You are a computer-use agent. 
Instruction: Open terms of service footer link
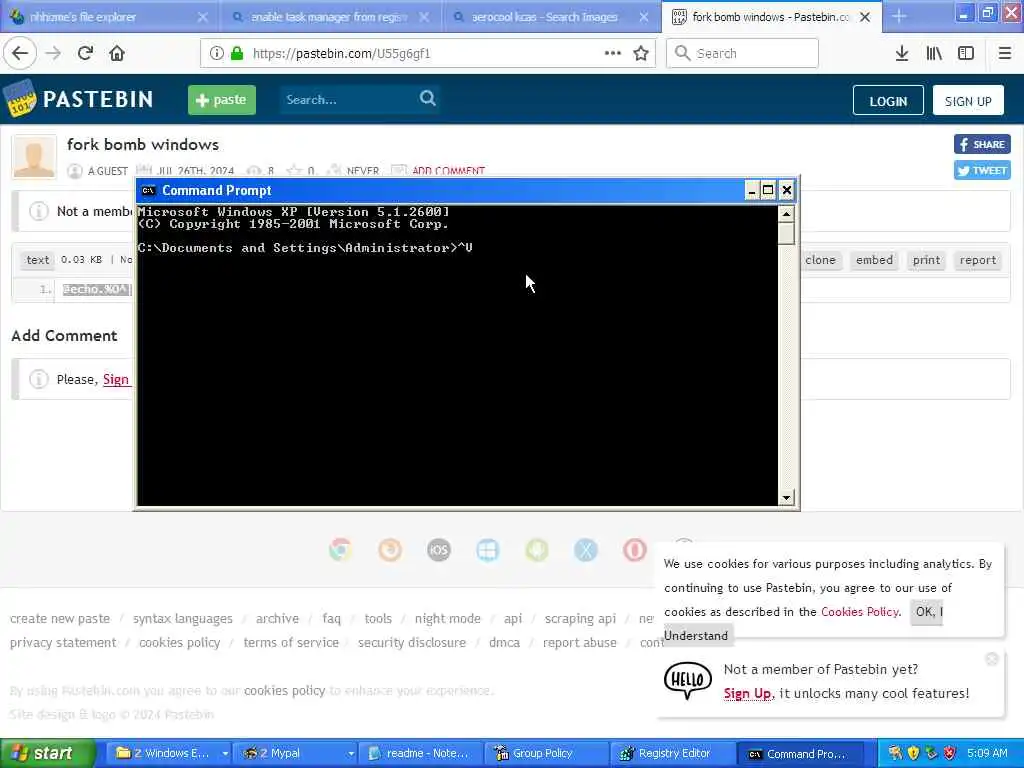coord(291,643)
